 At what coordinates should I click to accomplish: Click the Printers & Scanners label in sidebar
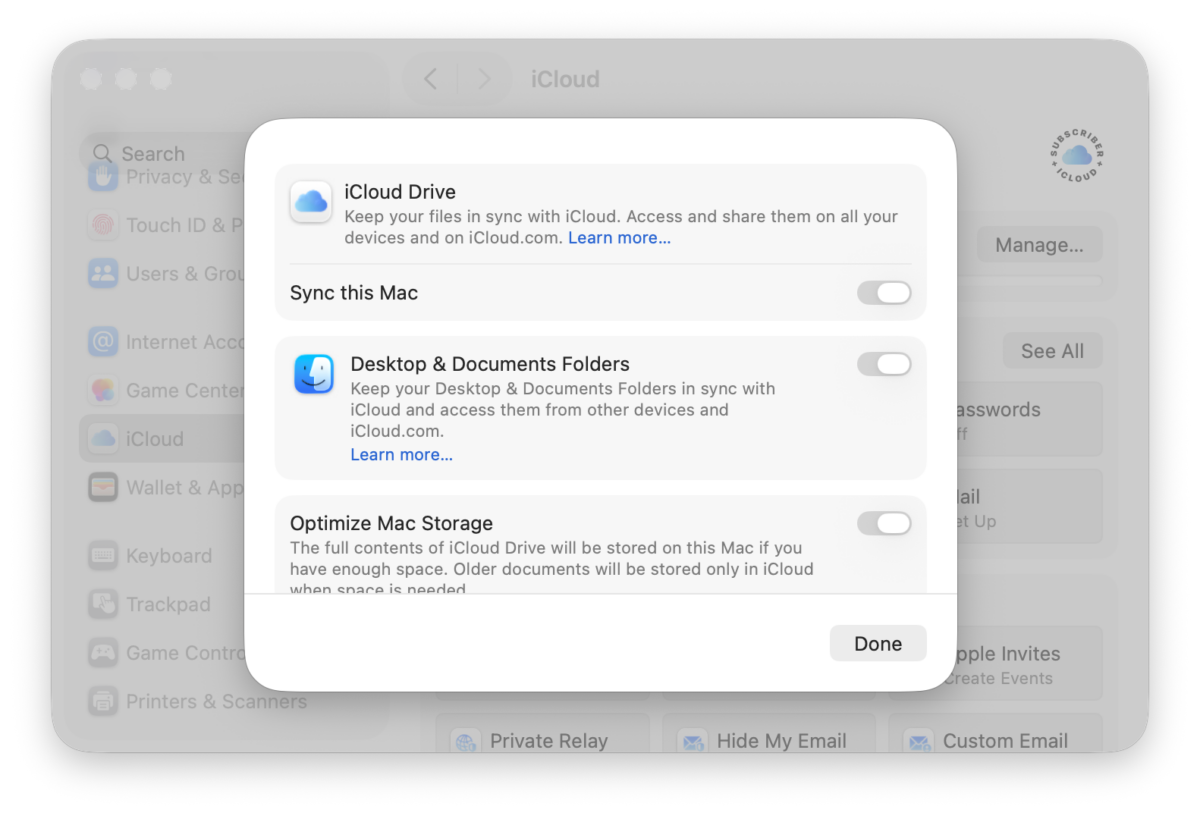coord(216,702)
